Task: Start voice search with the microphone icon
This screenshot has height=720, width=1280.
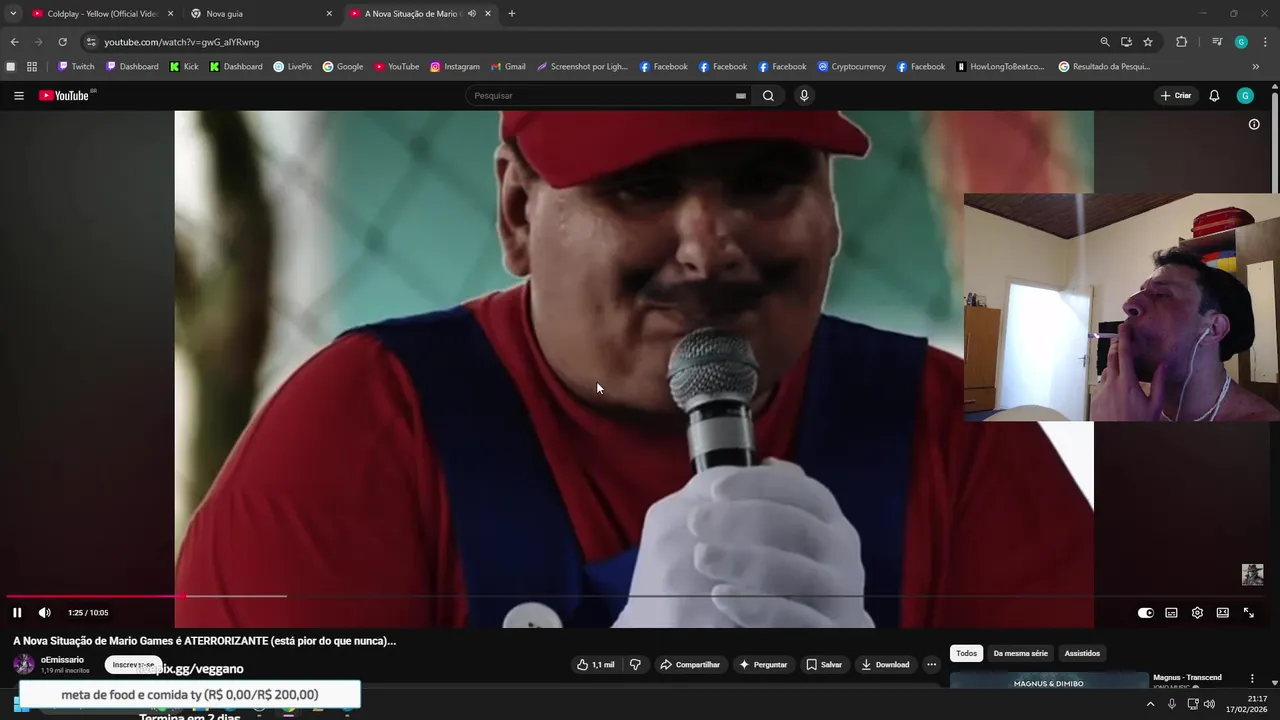Action: click(804, 96)
